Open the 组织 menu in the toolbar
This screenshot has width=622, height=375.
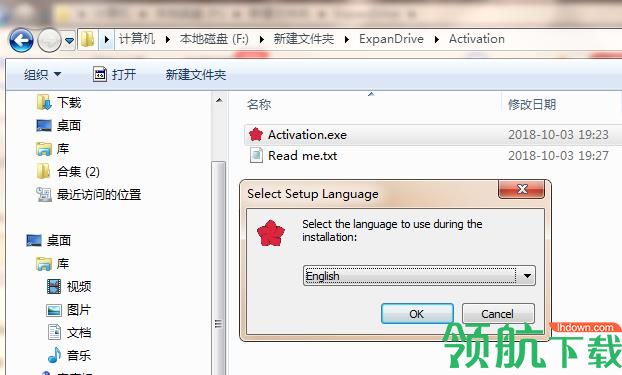[x=42, y=74]
